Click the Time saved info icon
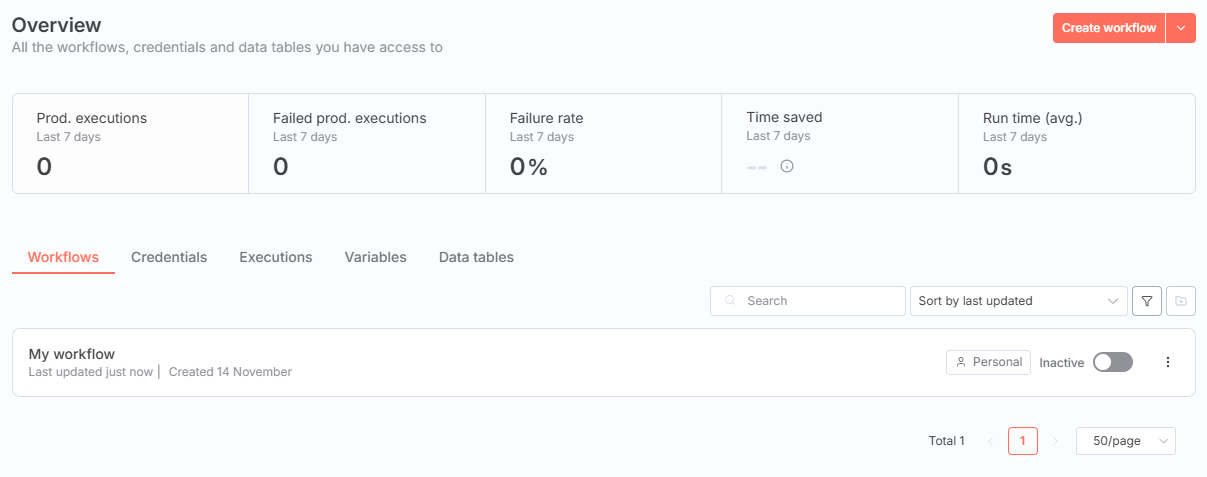Screen dimensions: 1207x477 (x=787, y=166)
